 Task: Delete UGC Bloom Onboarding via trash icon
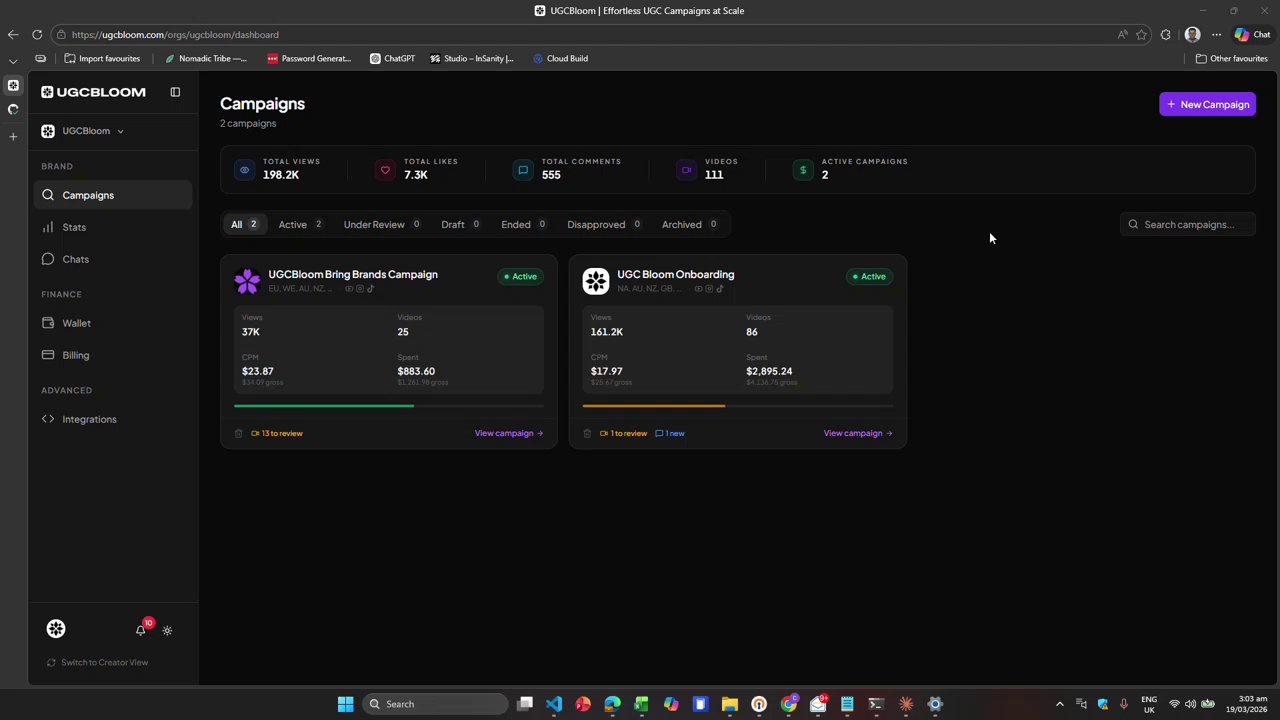pos(587,433)
